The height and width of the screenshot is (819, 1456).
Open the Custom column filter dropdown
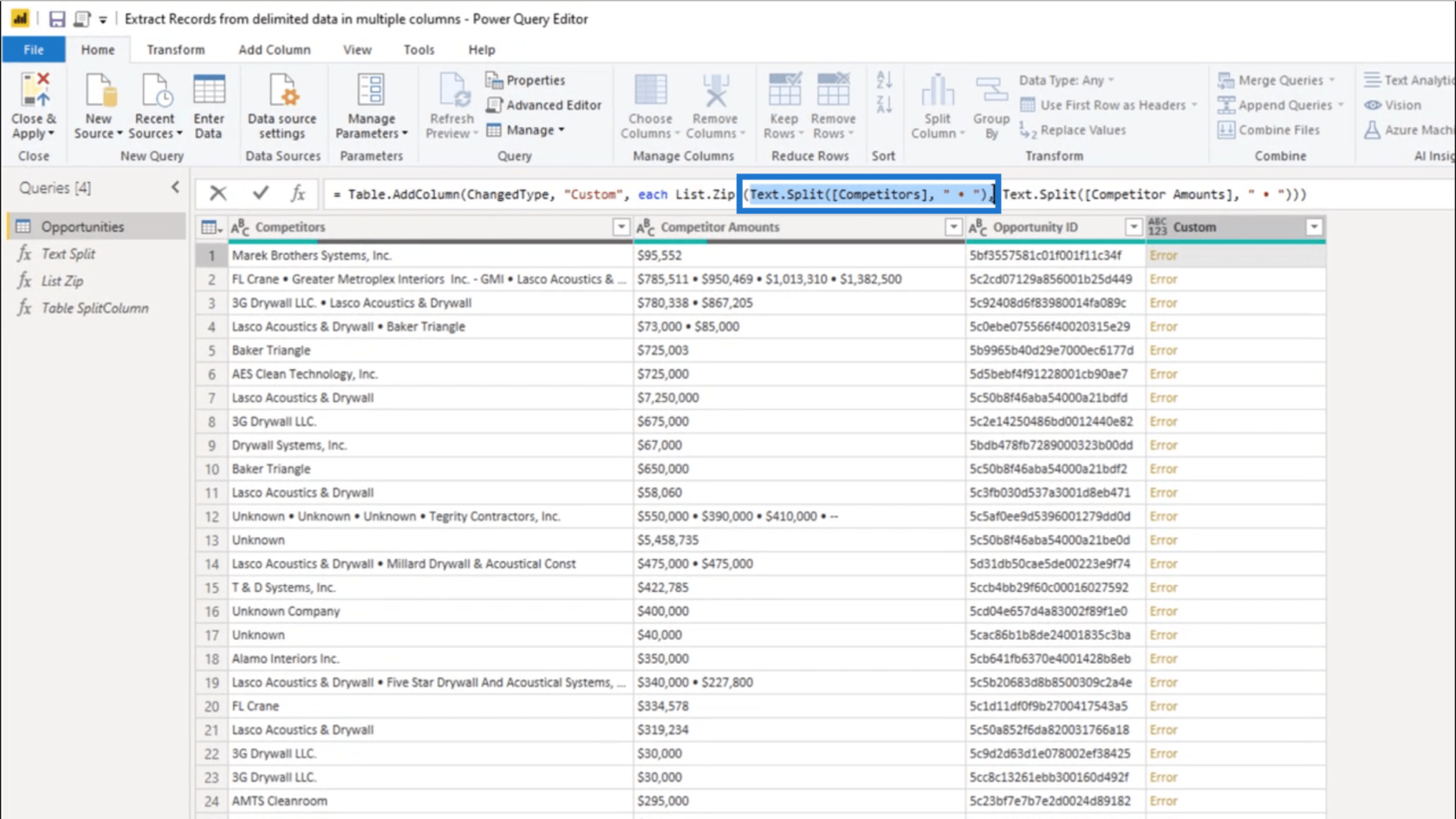point(1314,227)
